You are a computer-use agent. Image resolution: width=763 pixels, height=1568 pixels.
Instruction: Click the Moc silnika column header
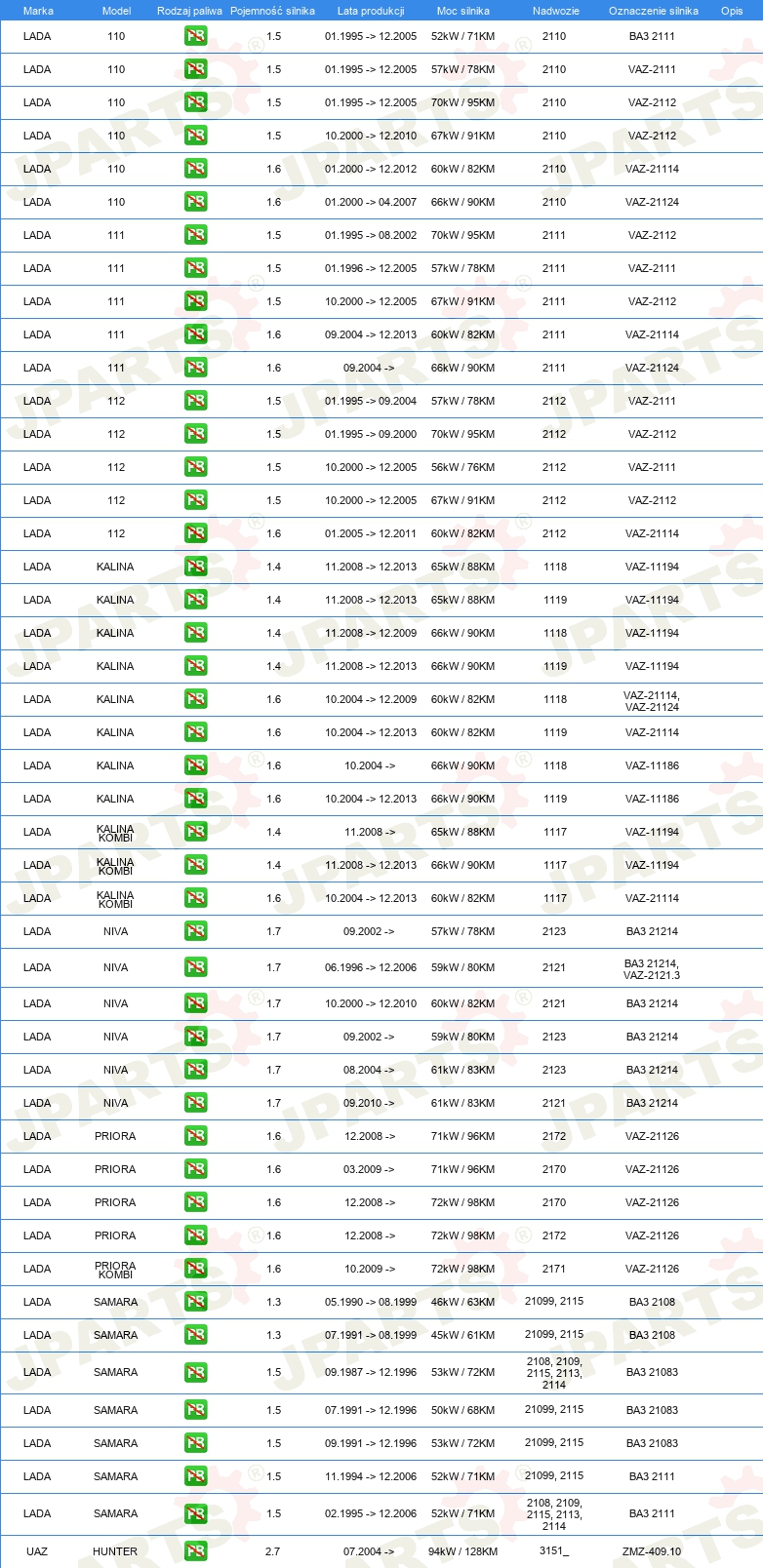[463, 11]
